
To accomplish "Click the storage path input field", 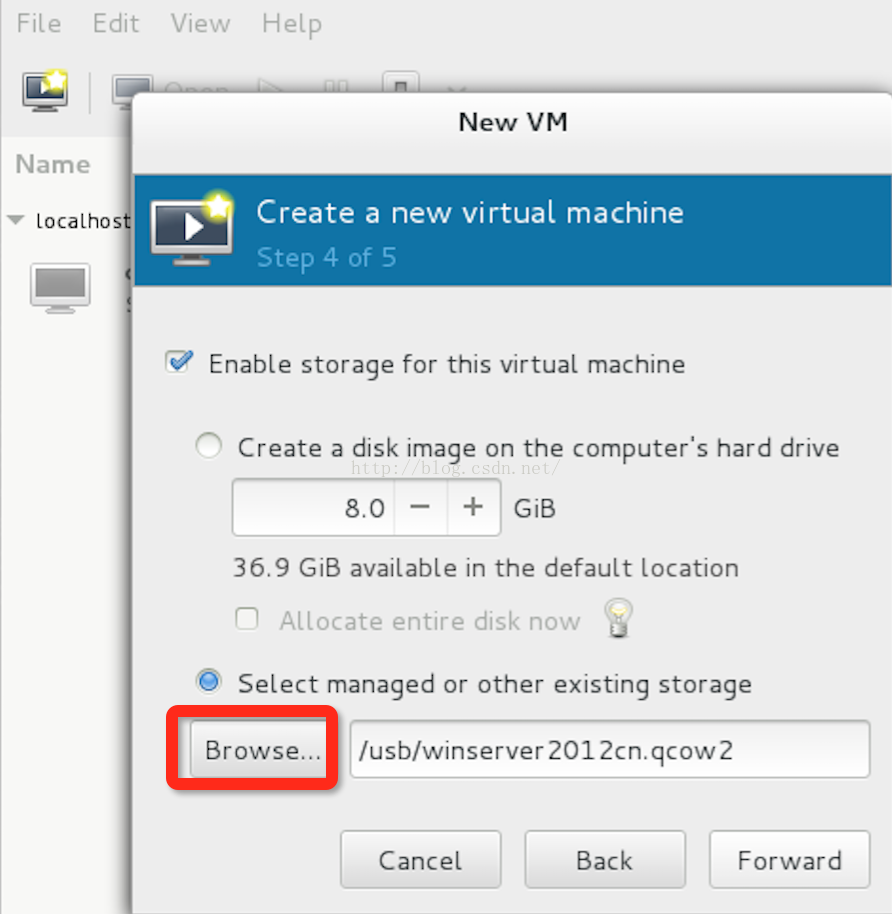I will point(610,750).
